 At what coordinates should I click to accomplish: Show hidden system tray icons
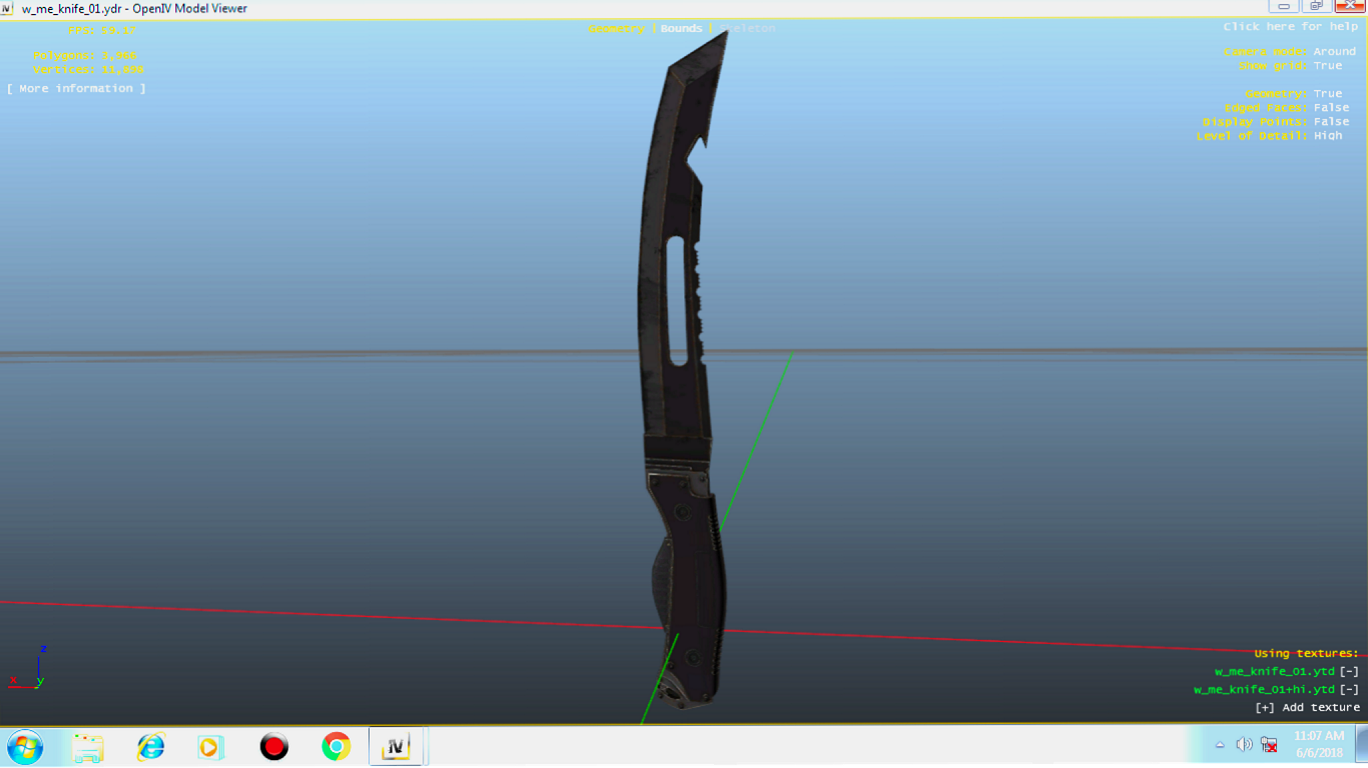1220,745
